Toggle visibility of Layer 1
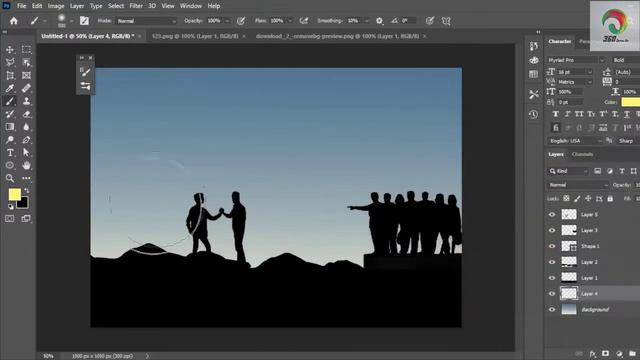The height and width of the screenshot is (360, 640). [552, 278]
